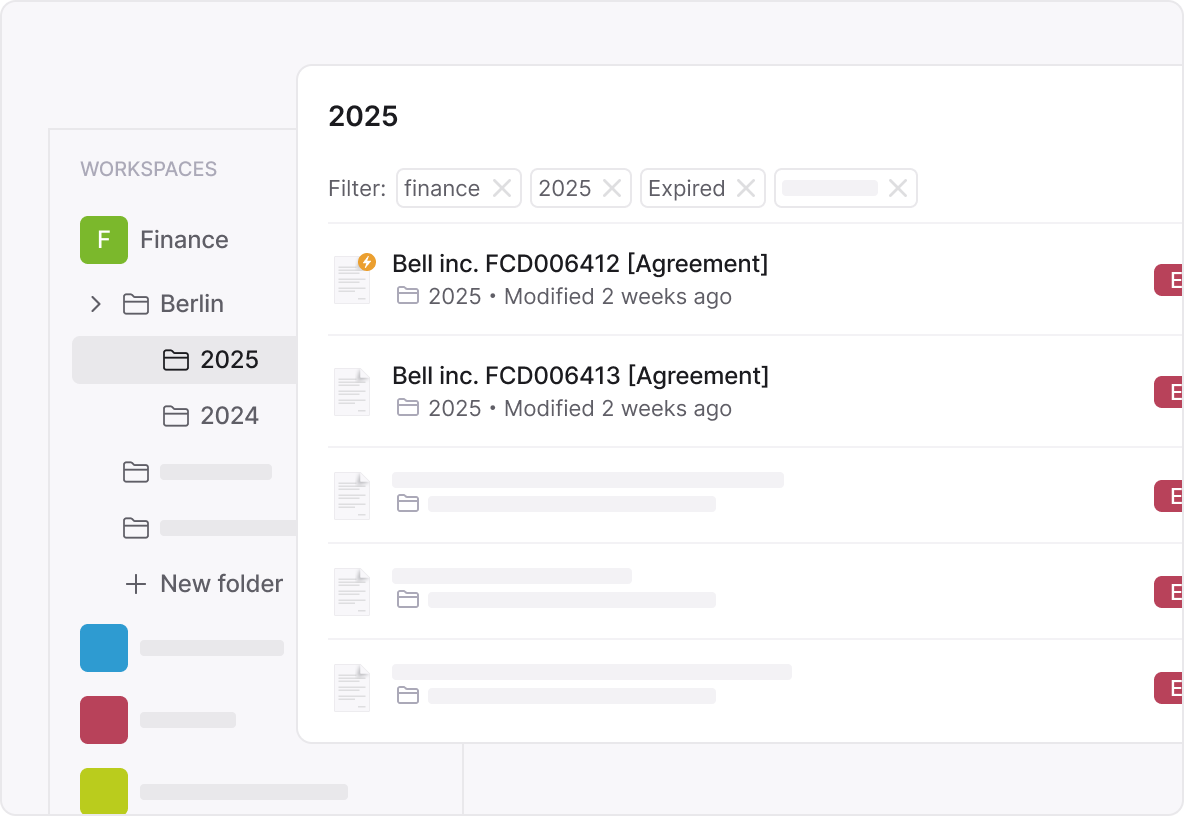Image resolution: width=1184 pixels, height=816 pixels.
Task: Click the document icon for Bell inc. FCD006413
Action: pos(352,391)
